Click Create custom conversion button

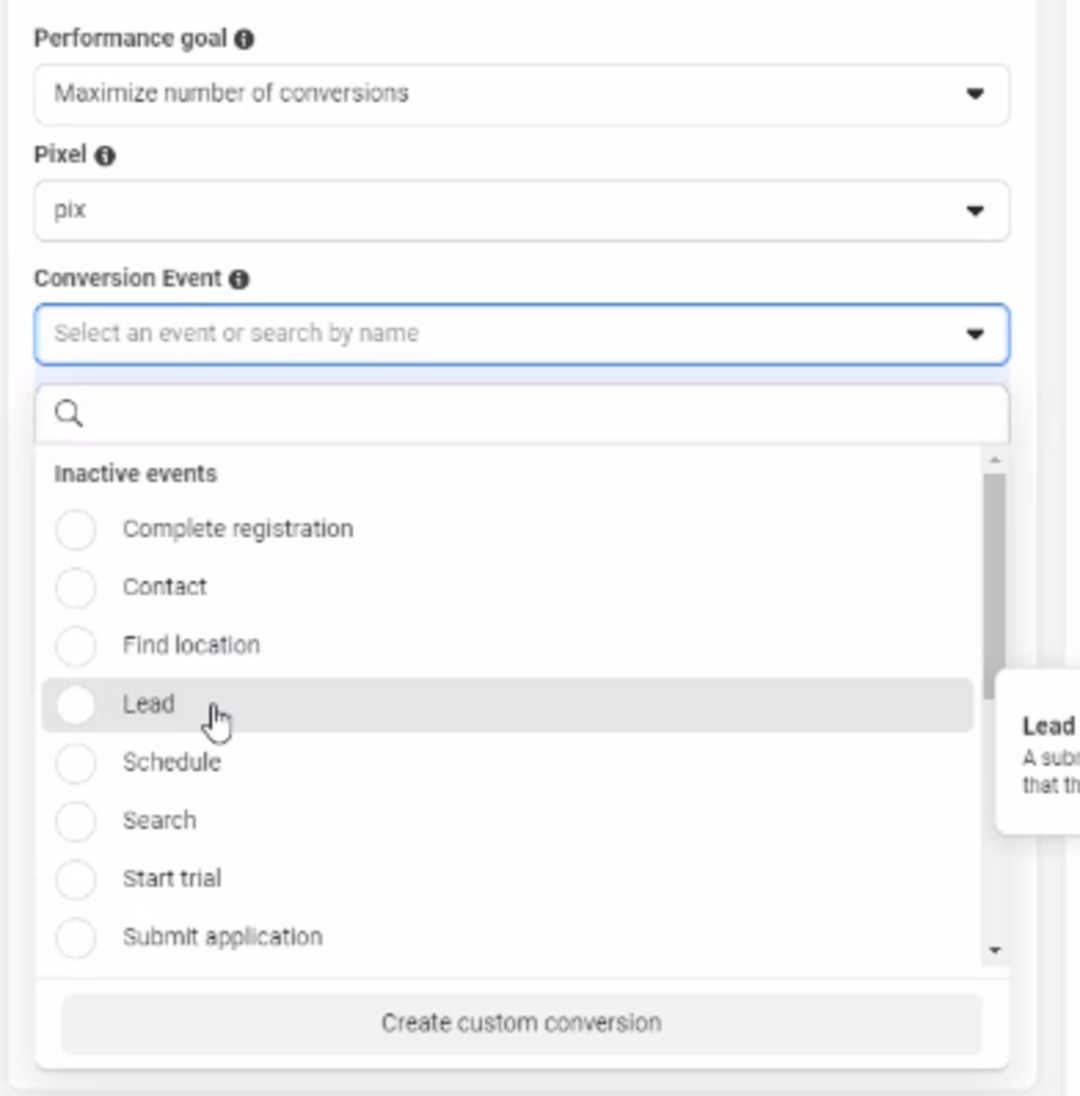tap(521, 1023)
